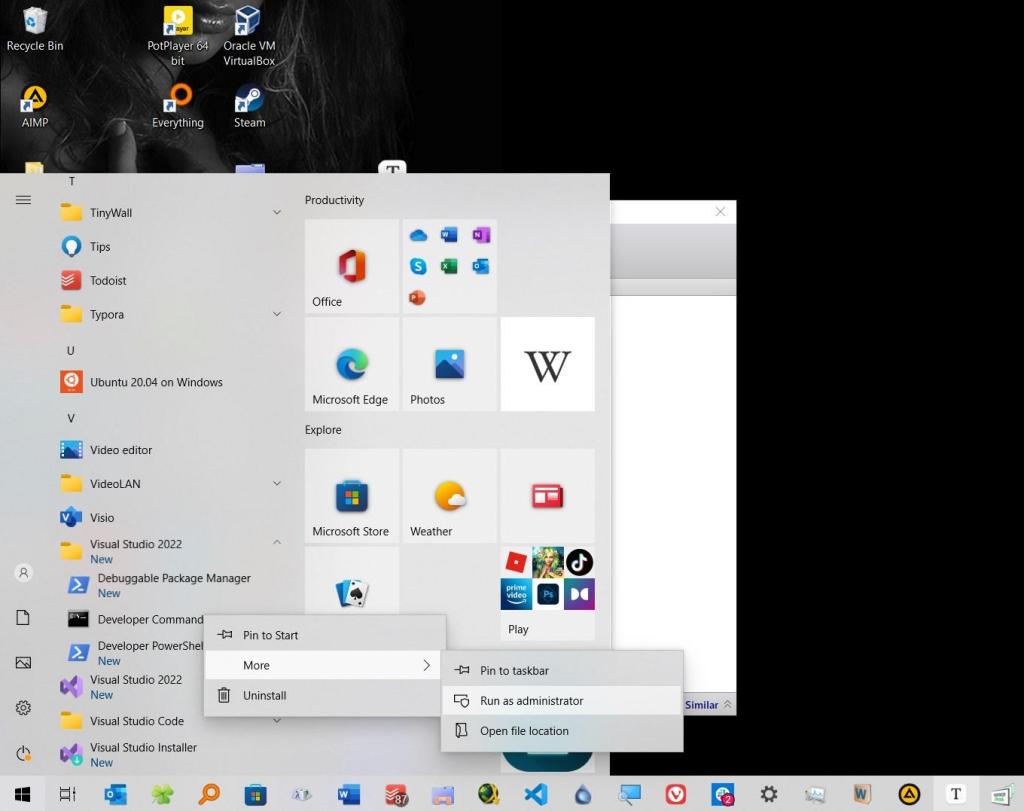Jump to letter U section header
1024x811 pixels.
pos(71,351)
